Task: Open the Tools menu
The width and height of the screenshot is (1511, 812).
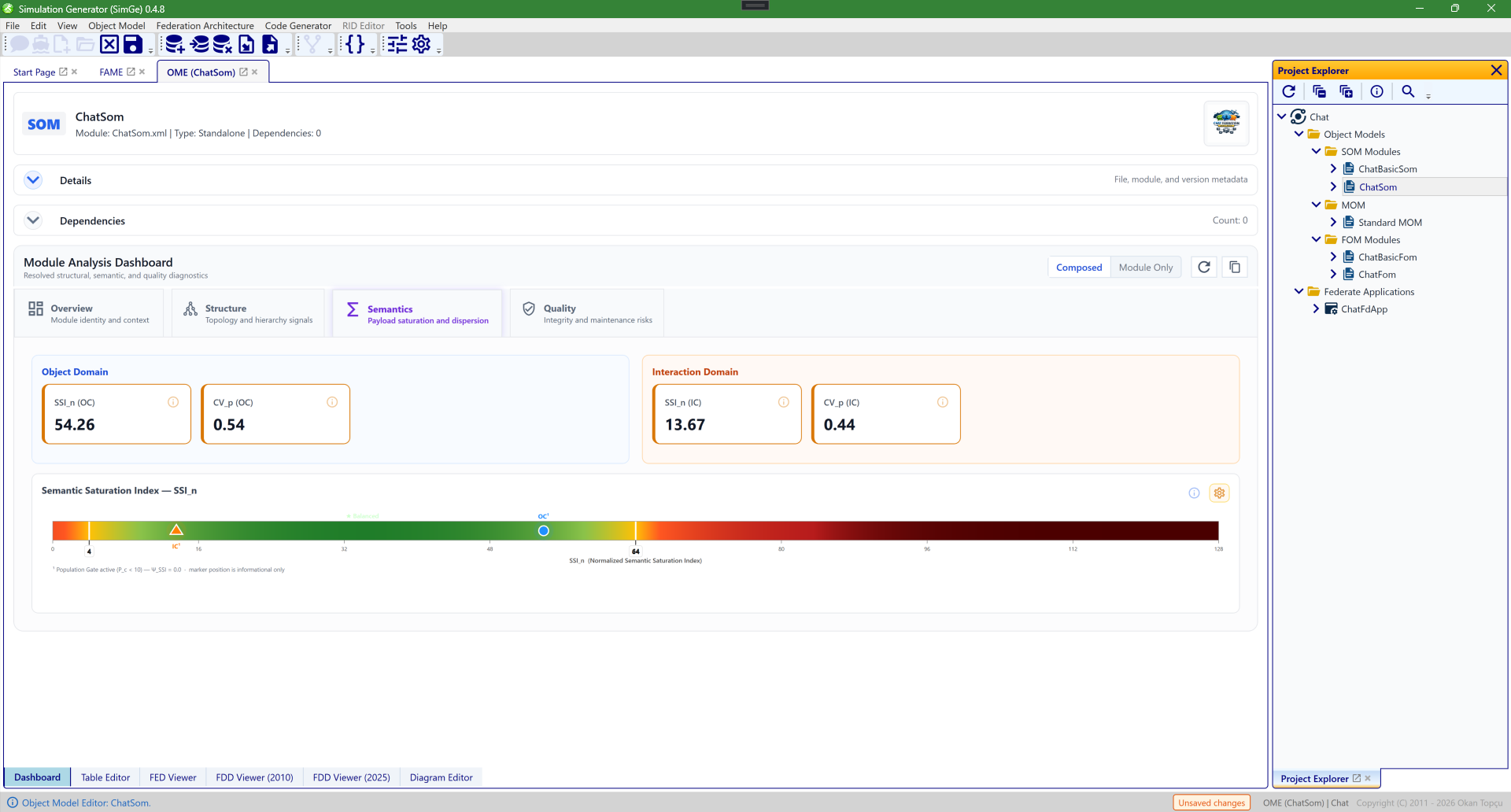Action: point(405,25)
